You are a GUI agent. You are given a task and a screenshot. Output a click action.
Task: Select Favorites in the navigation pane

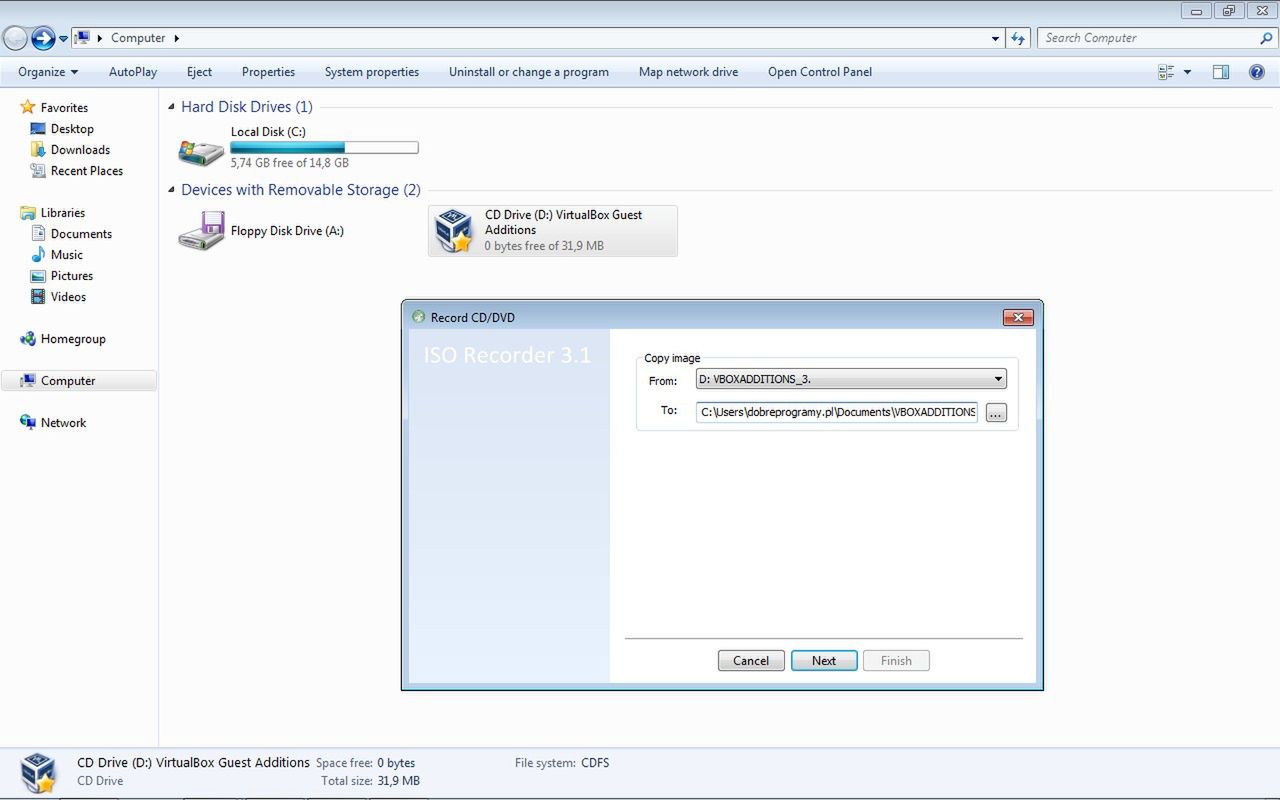[64, 108]
